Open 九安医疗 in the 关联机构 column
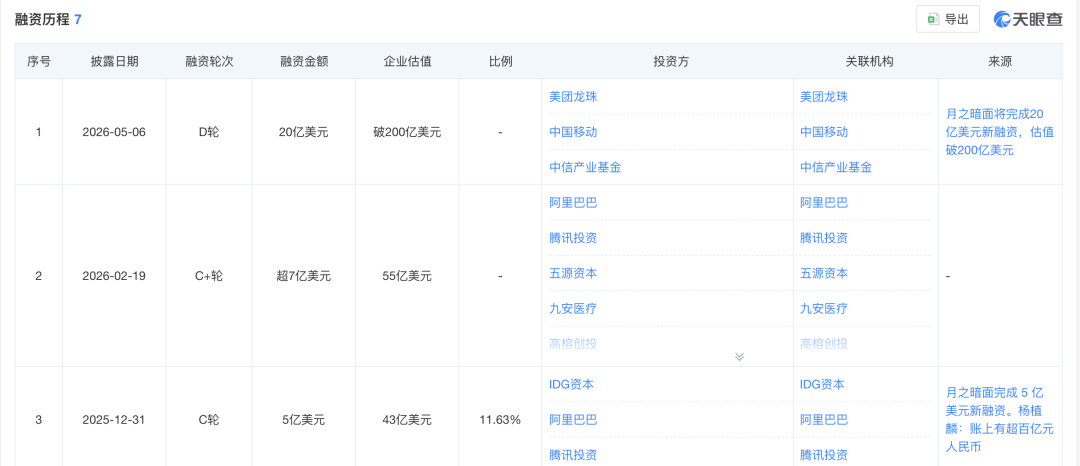 point(824,308)
